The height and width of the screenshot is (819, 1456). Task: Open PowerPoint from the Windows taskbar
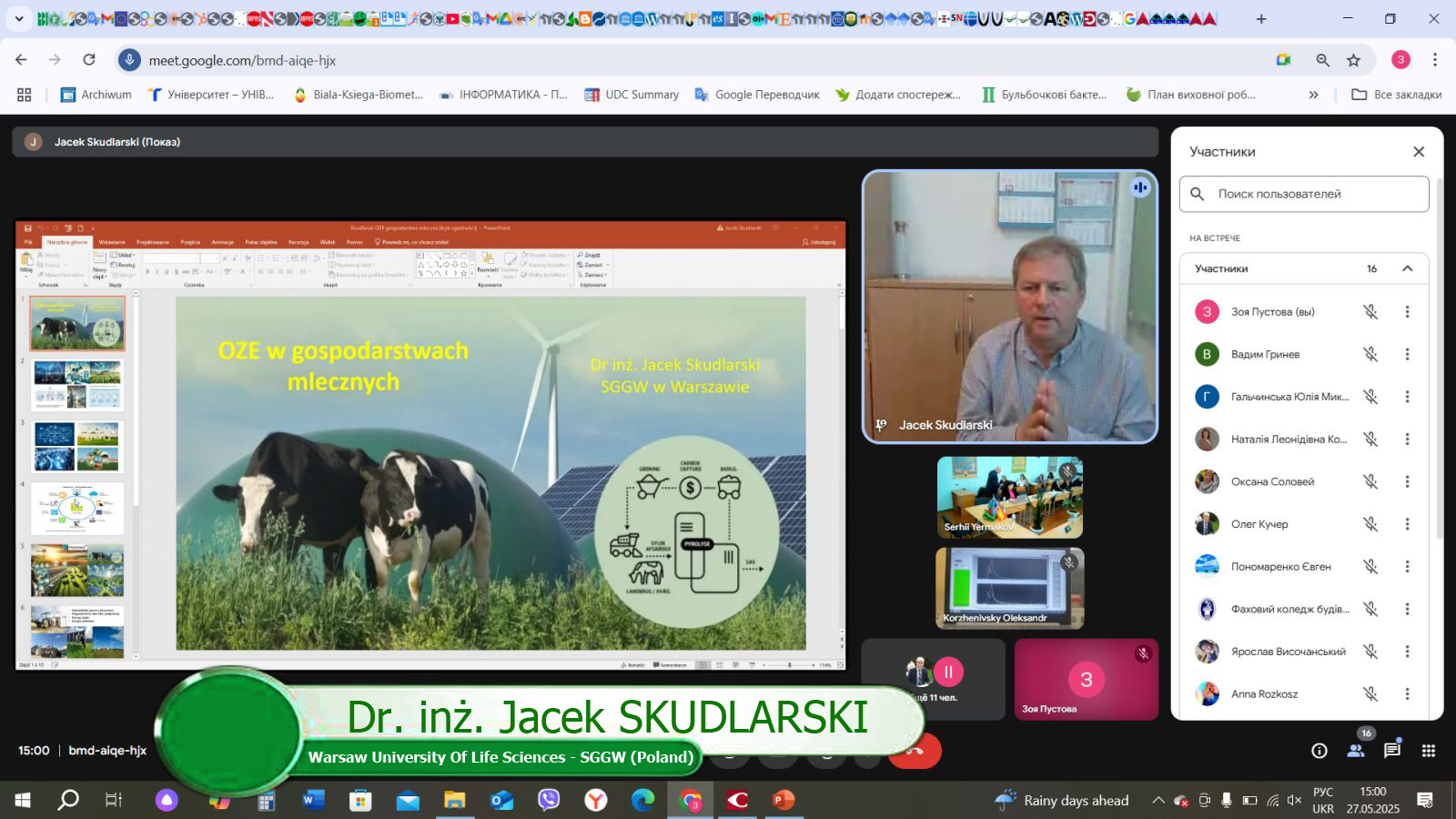click(783, 800)
